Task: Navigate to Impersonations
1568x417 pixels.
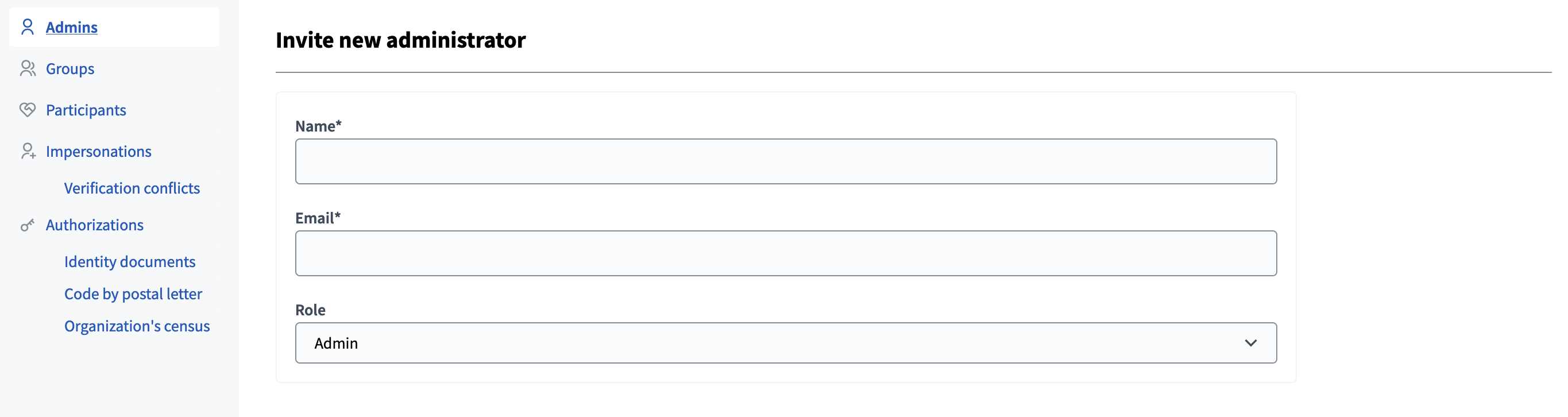Action: (x=99, y=152)
